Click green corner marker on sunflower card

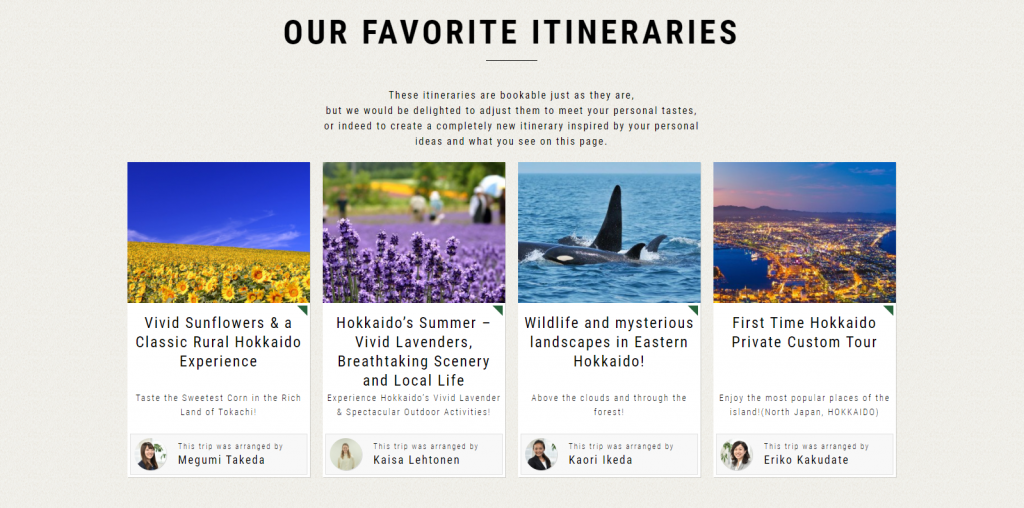coord(304,309)
